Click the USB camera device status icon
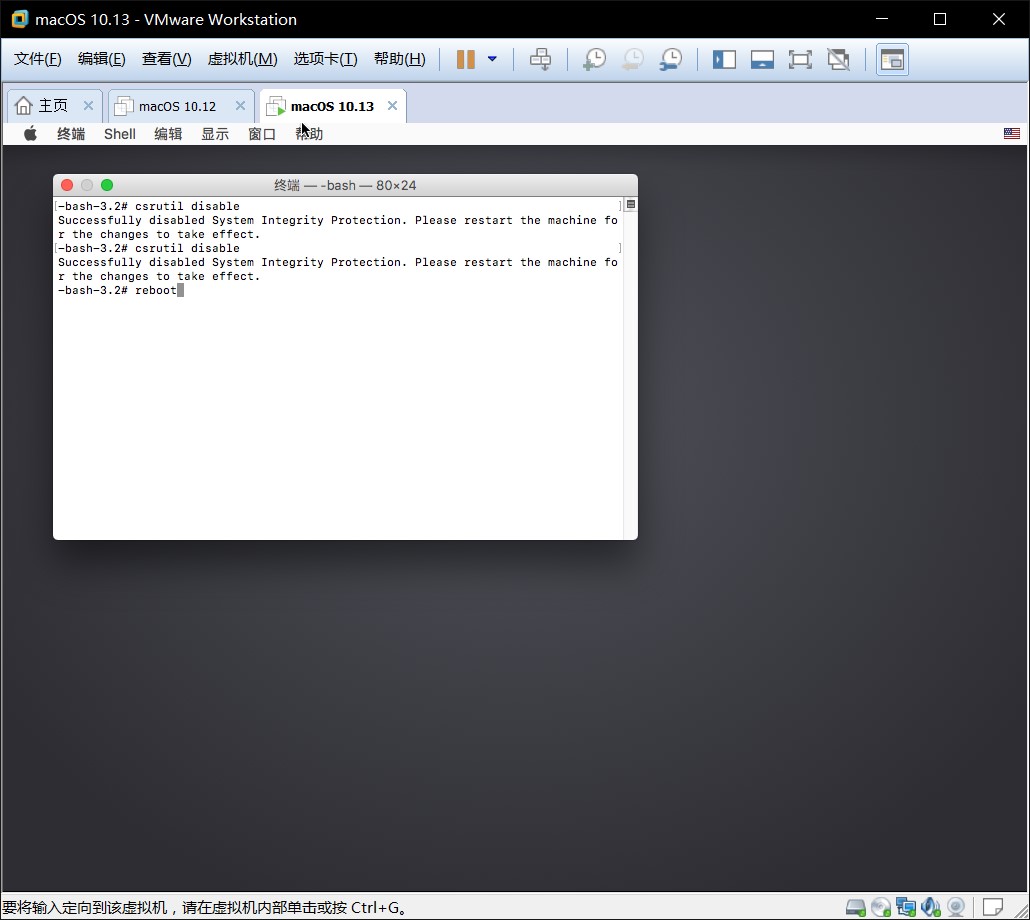 [x=956, y=908]
